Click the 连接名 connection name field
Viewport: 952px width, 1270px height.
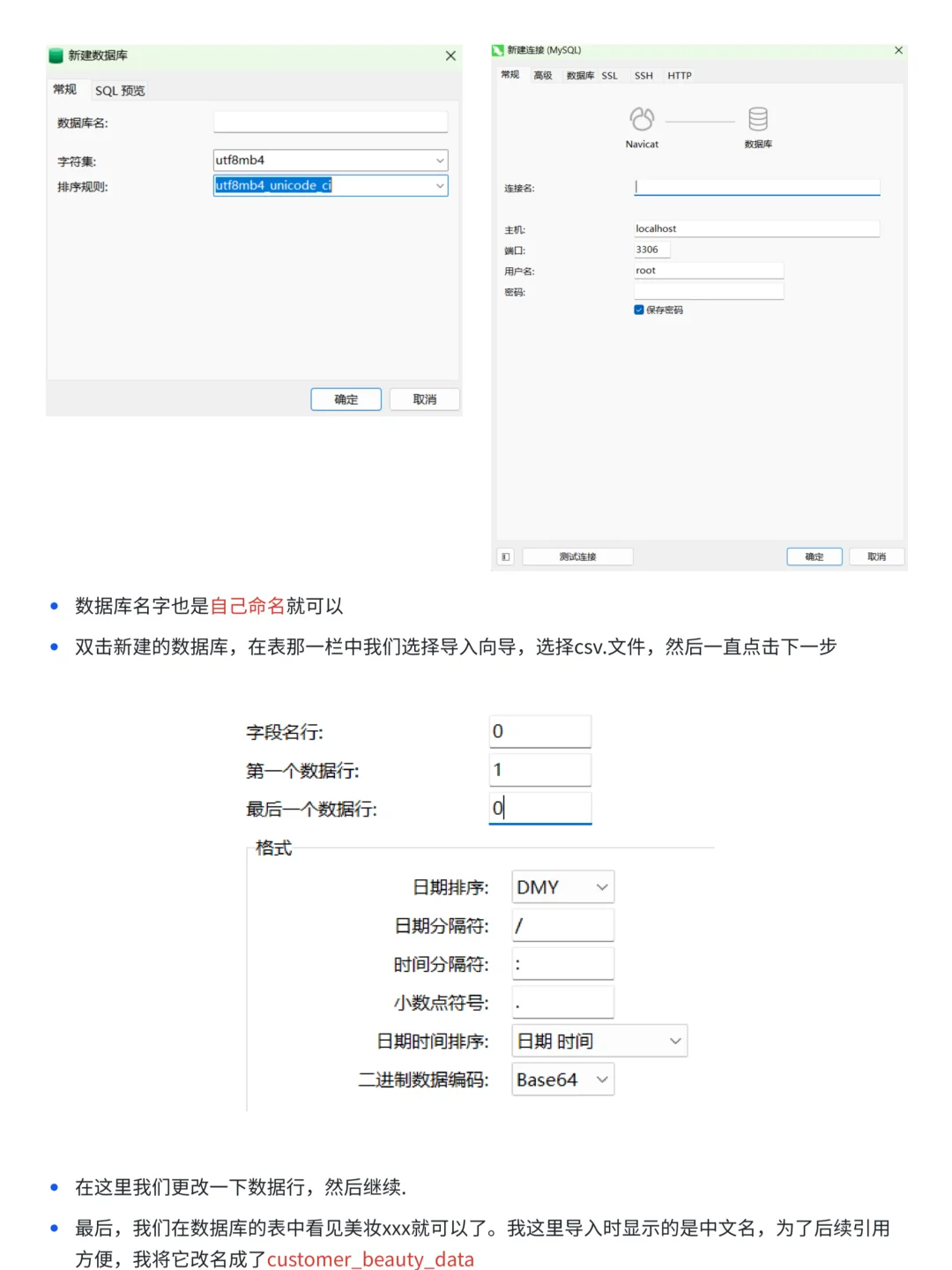[756, 186]
